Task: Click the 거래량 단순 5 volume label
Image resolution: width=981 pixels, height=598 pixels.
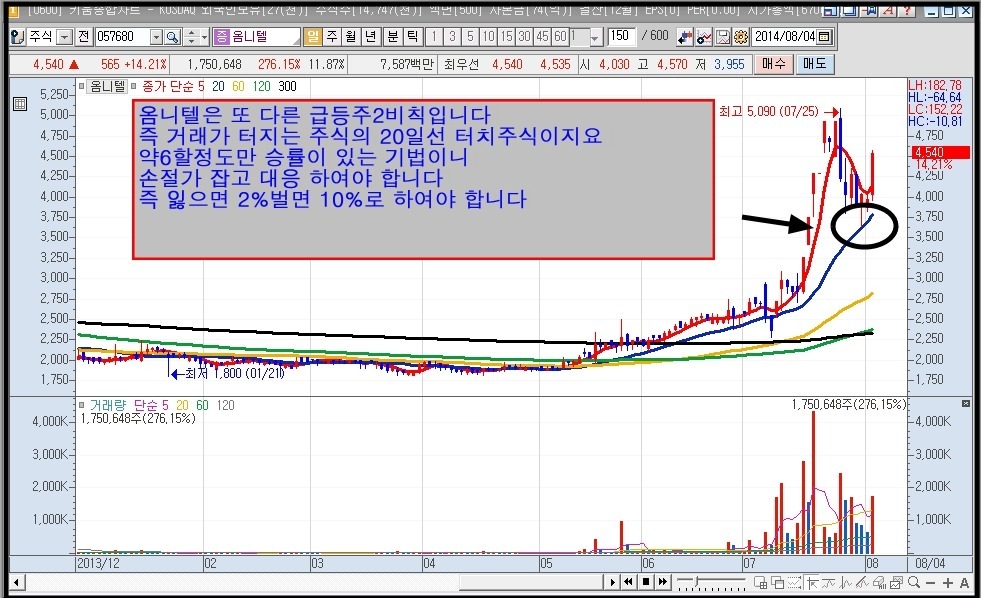Action: [x=129, y=405]
